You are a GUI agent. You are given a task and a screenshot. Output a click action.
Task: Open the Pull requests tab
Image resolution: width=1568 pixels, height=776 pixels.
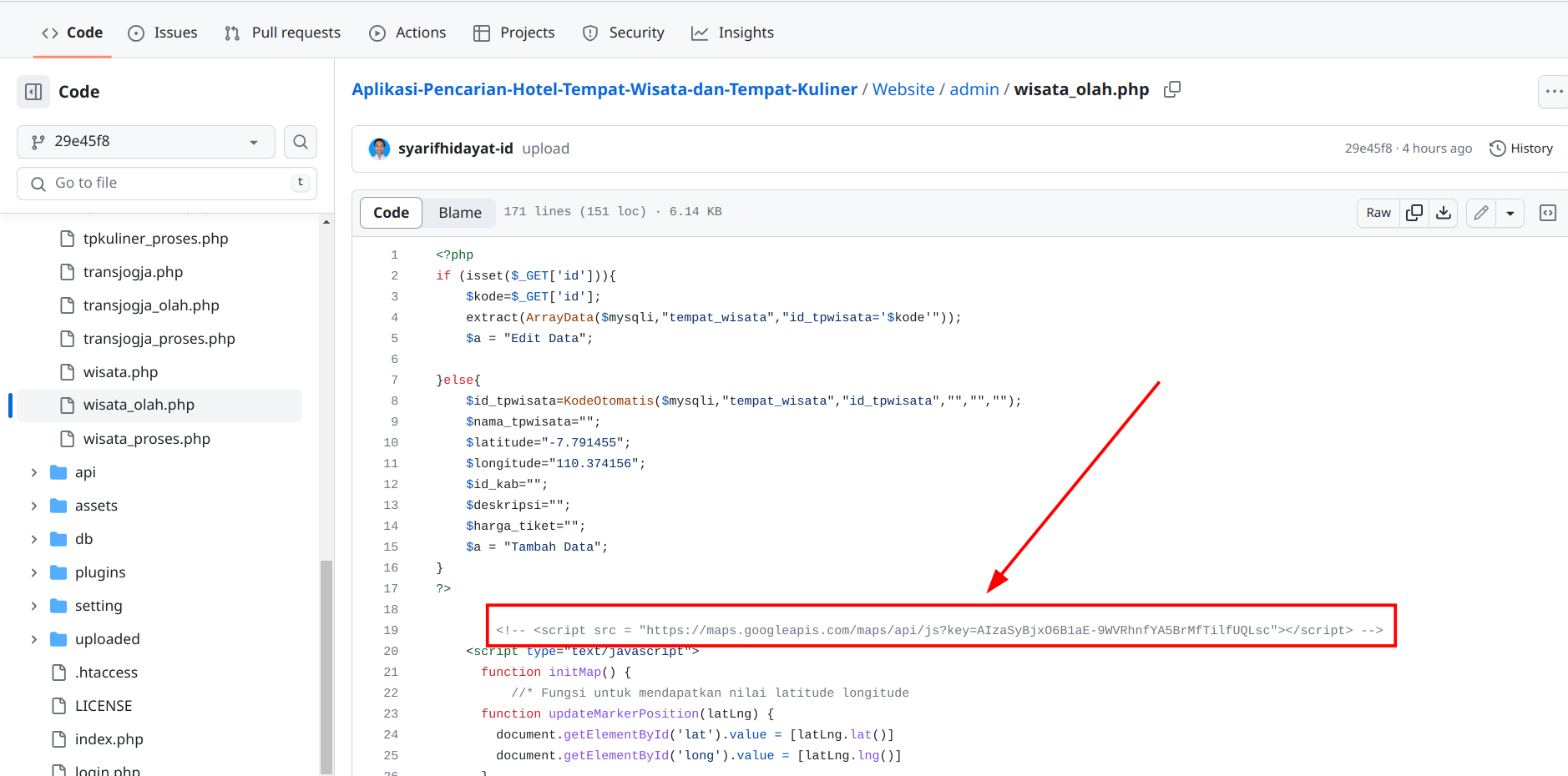pos(282,33)
